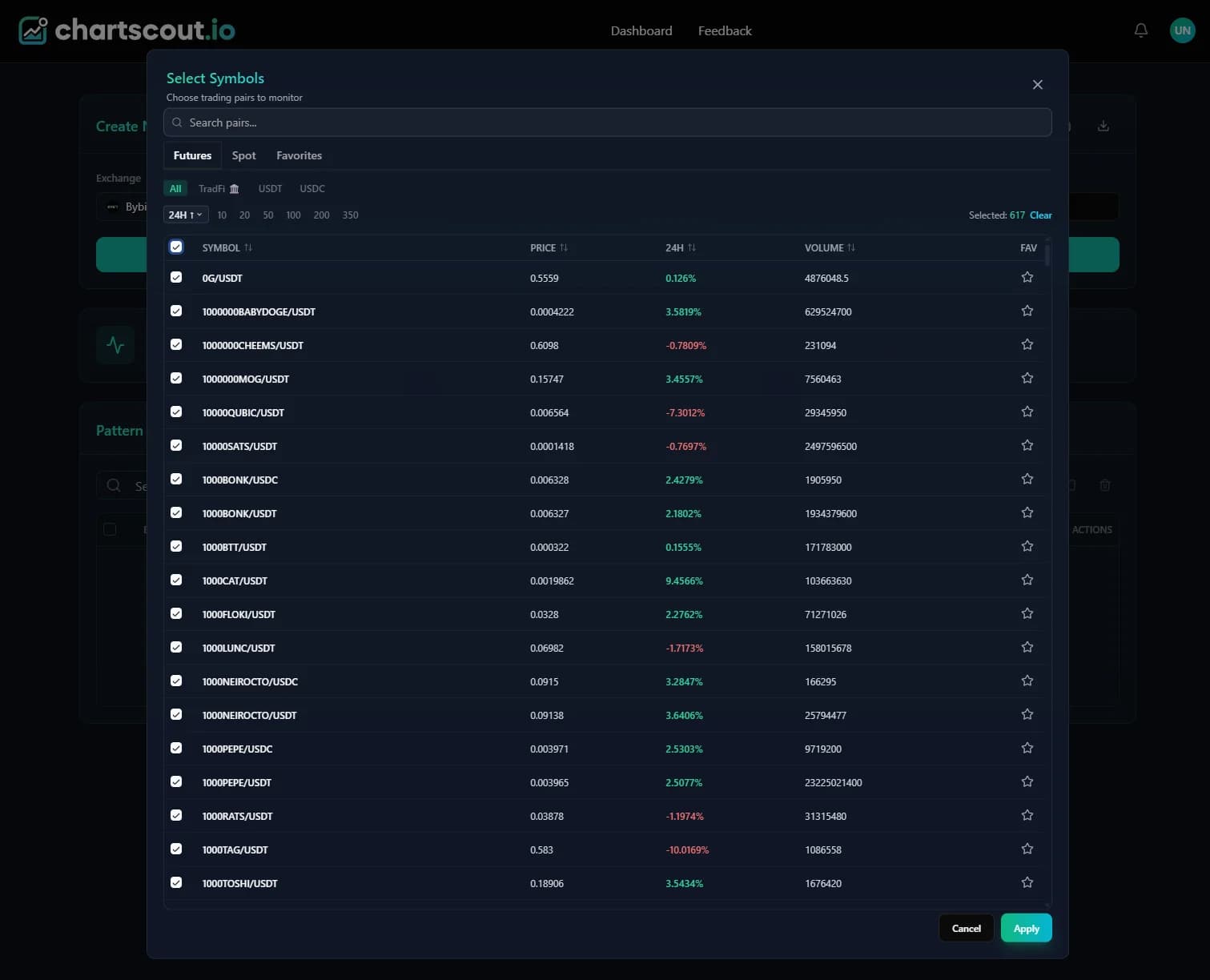Deselect the 1000BONK/USDT checkbox
The height and width of the screenshot is (980, 1210).
[176, 512]
